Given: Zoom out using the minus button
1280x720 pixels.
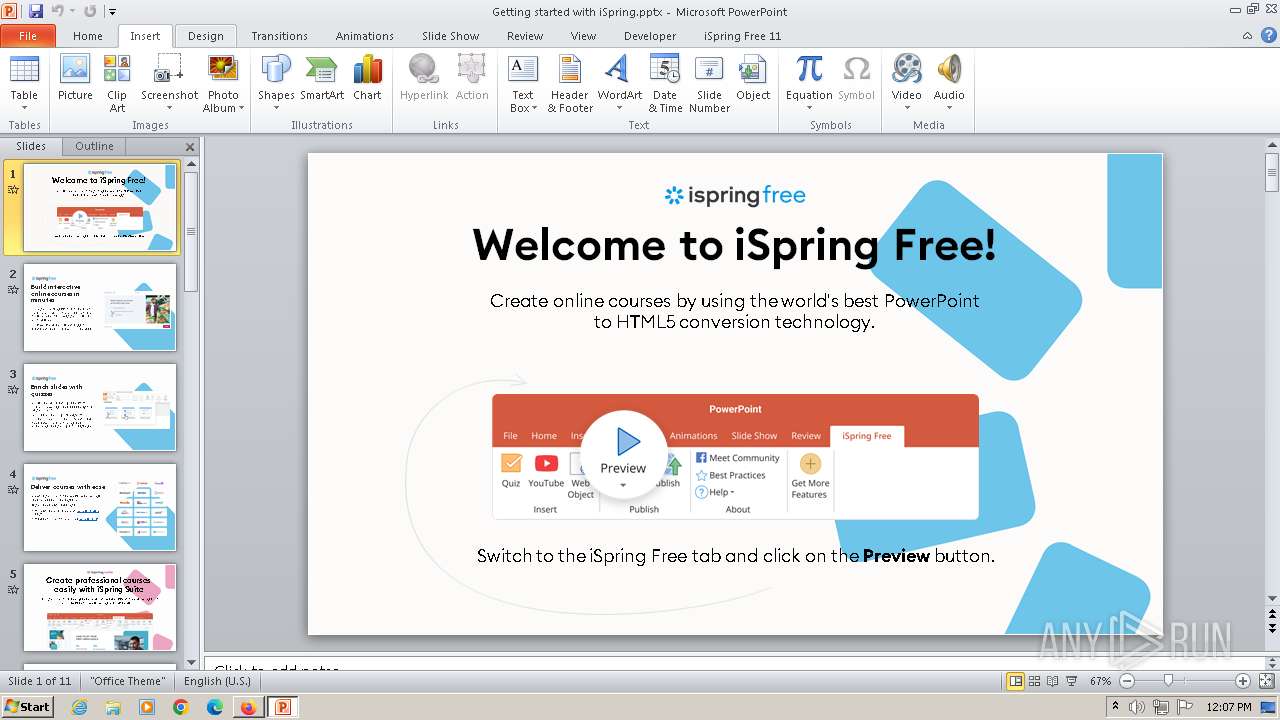Looking at the screenshot, I should [x=1127, y=681].
